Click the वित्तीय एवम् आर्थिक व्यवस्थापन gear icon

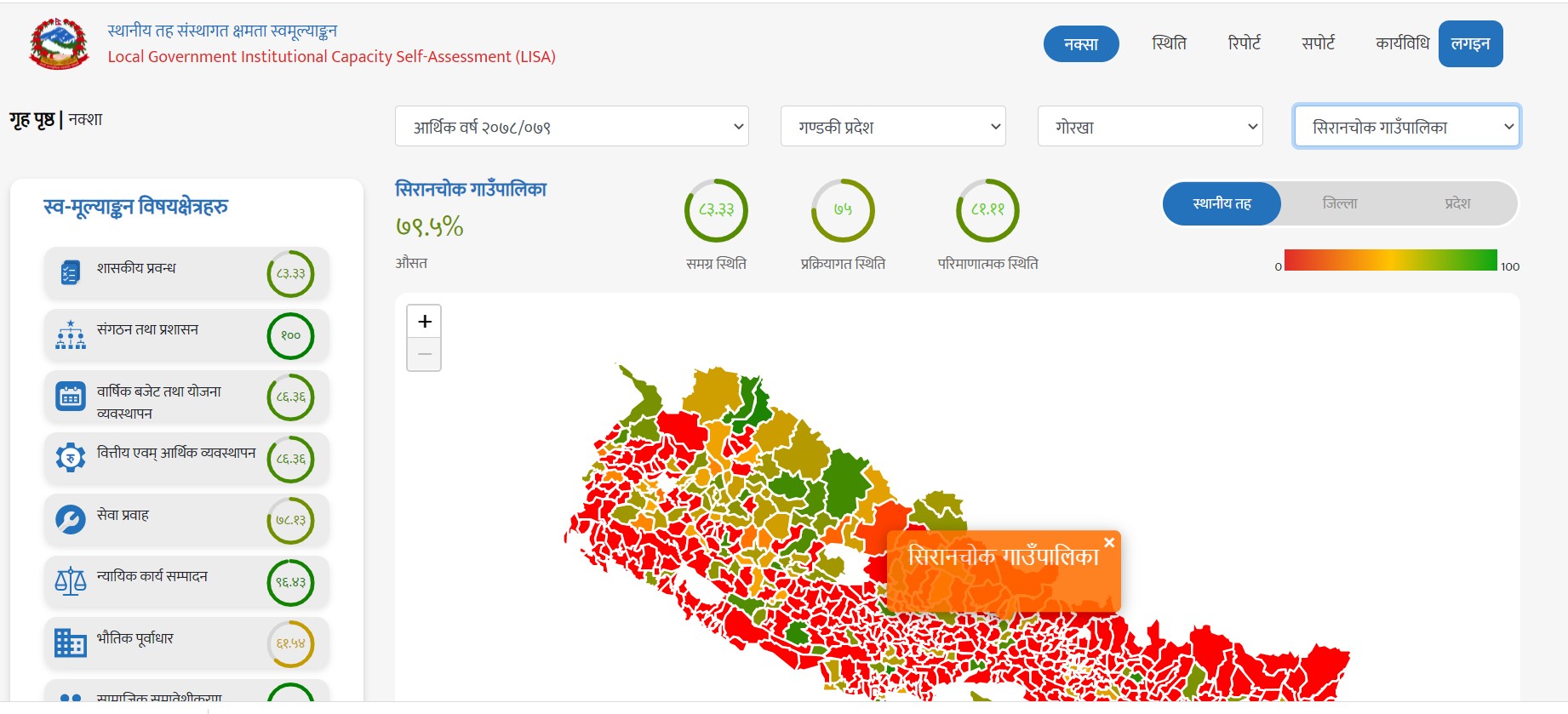(71, 458)
